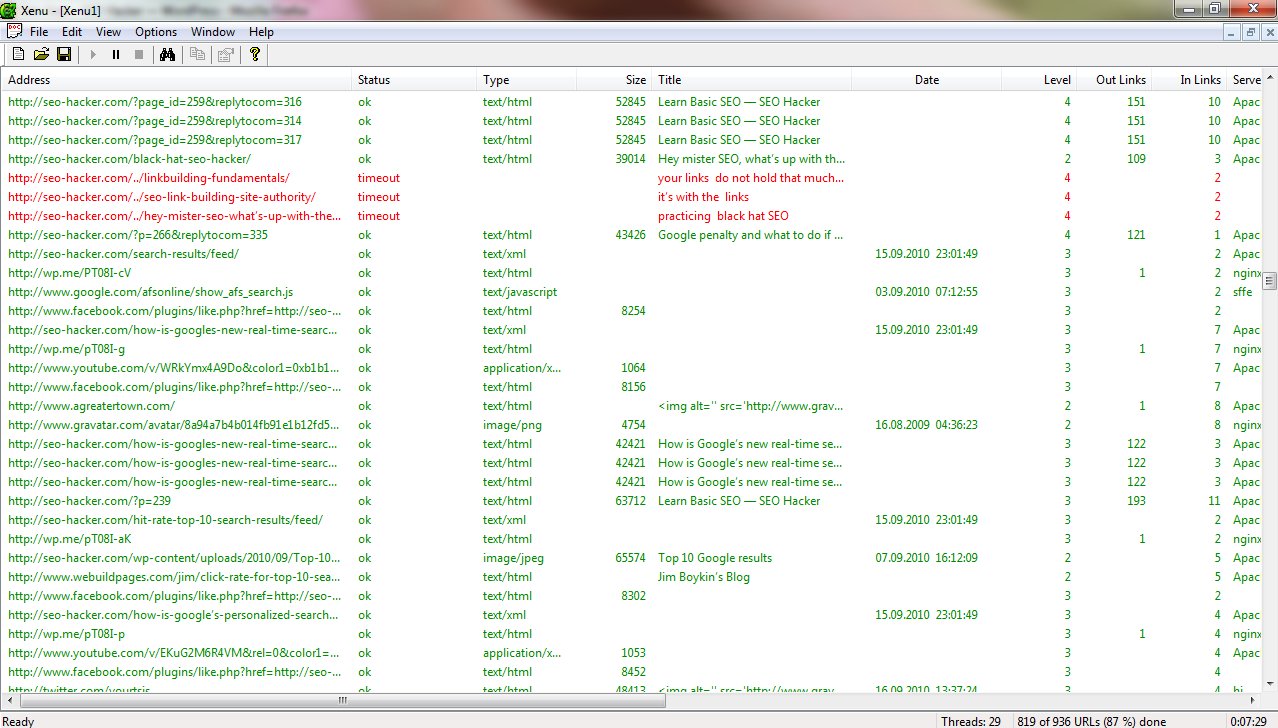Click the Open folder toolbar icon
1278x728 pixels.
pos(41,55)
